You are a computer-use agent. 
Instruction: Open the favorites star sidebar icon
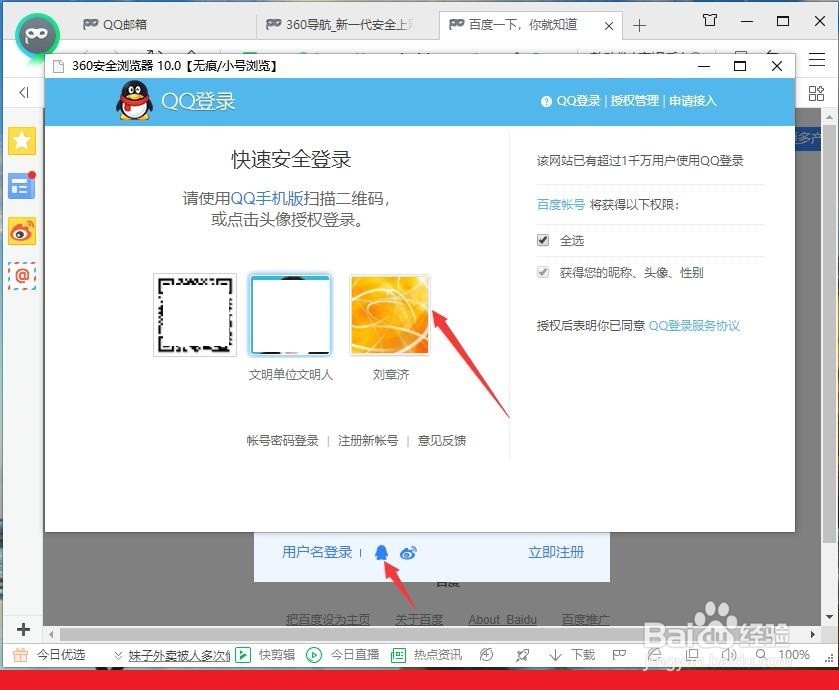[22, 141]
